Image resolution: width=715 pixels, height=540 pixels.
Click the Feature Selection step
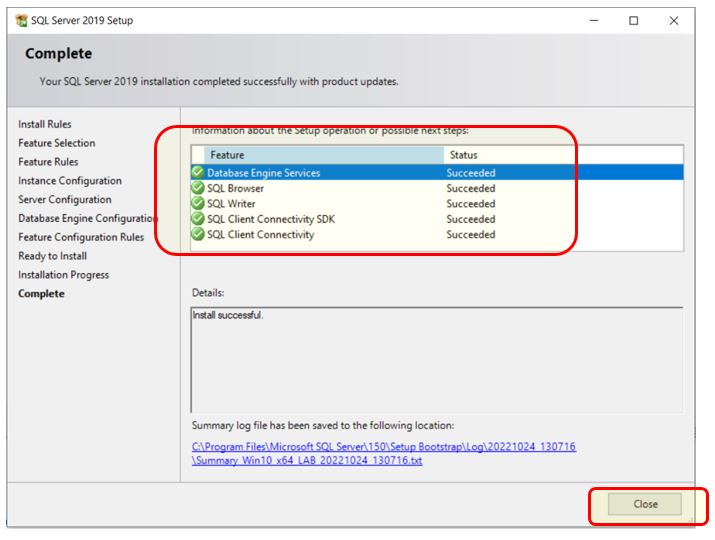[x=57, y=143]
